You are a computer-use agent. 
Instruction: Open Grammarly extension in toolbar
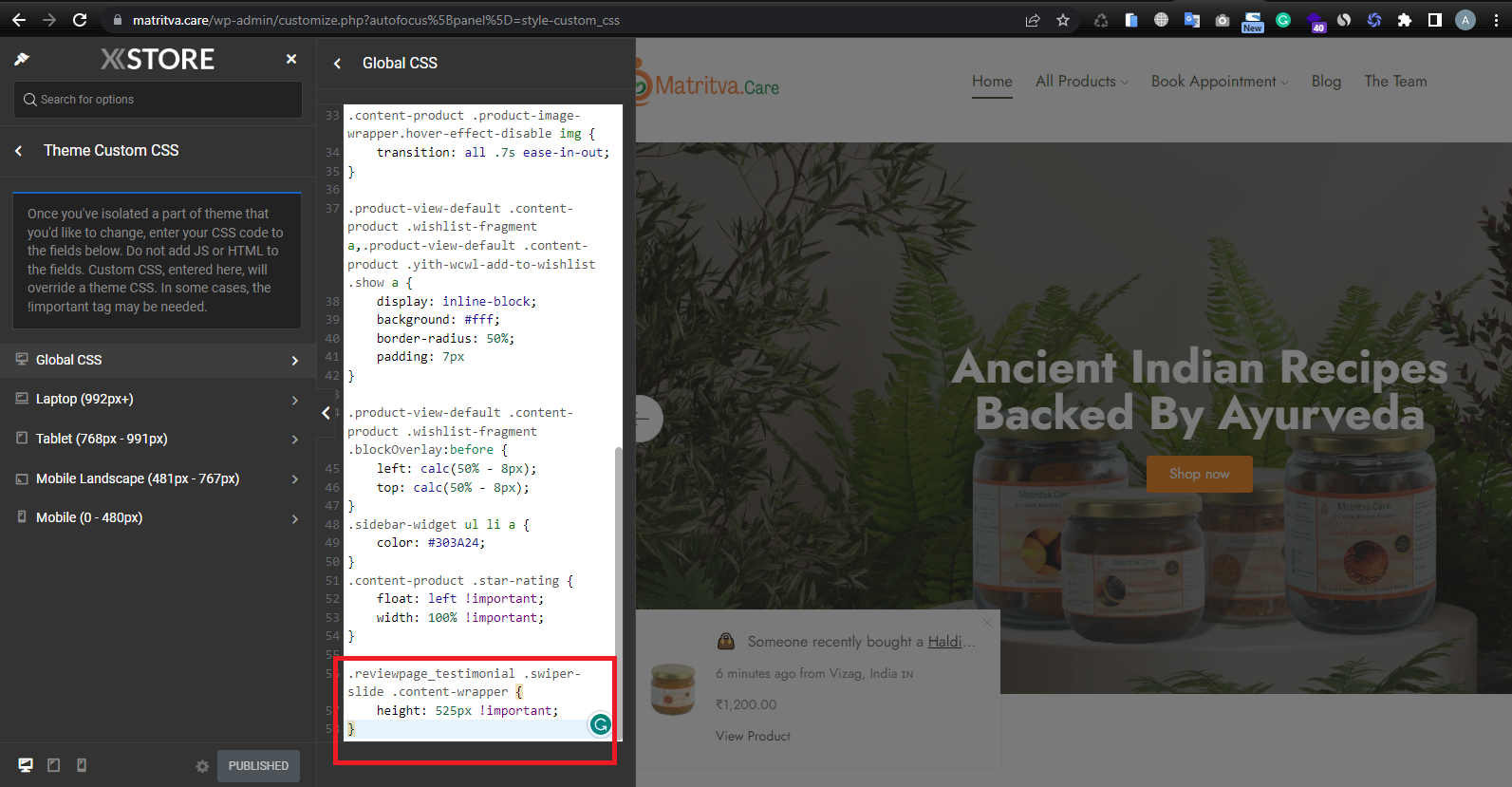(x=1283, y=20)
